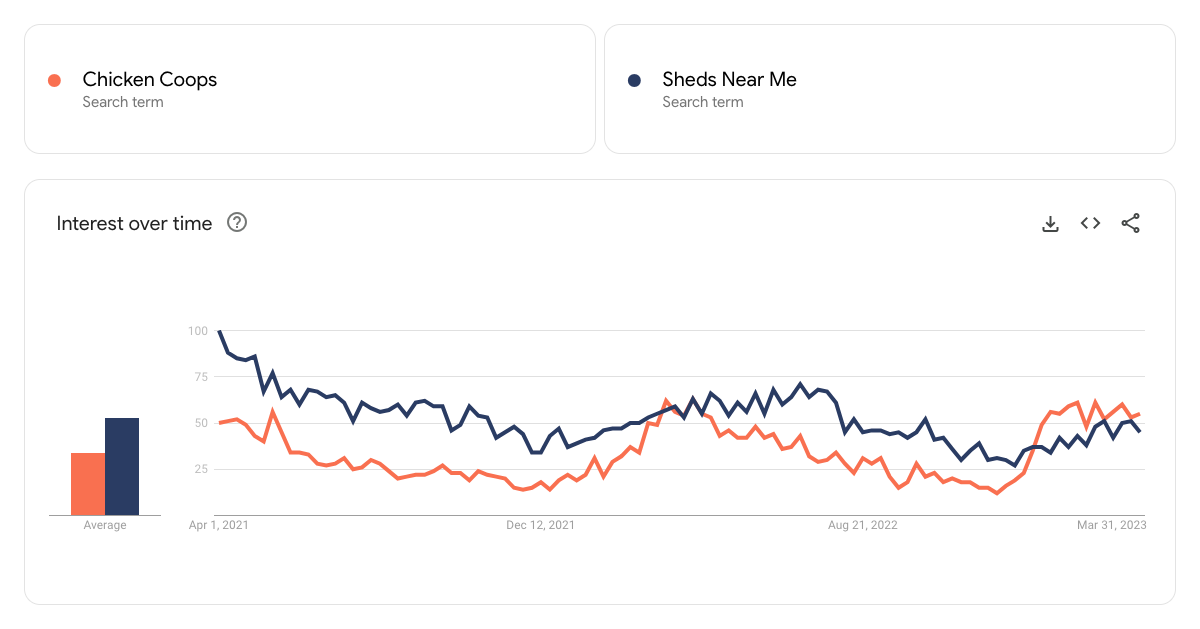Click the navy line's peak at 100

(x=219, y=331)
